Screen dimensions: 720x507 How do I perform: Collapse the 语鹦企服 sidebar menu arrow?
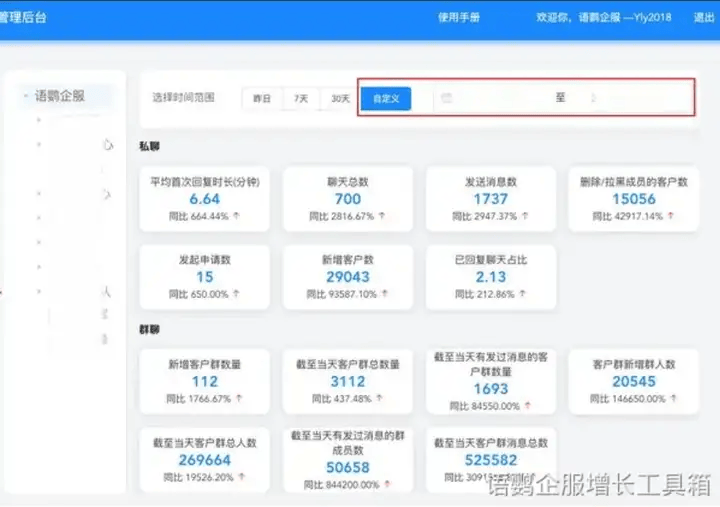point(25,97)
